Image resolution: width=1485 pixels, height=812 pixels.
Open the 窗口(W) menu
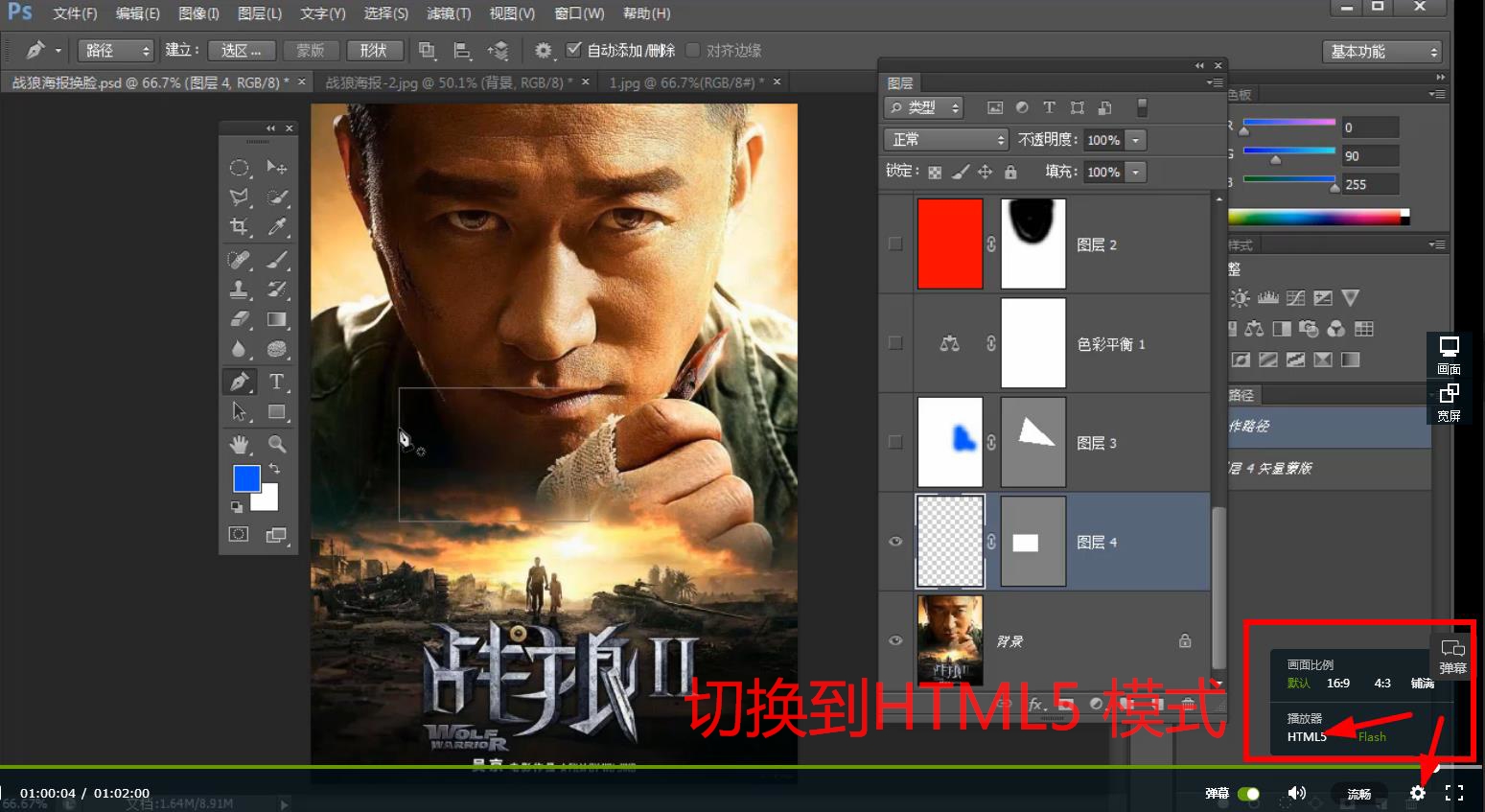579,13
